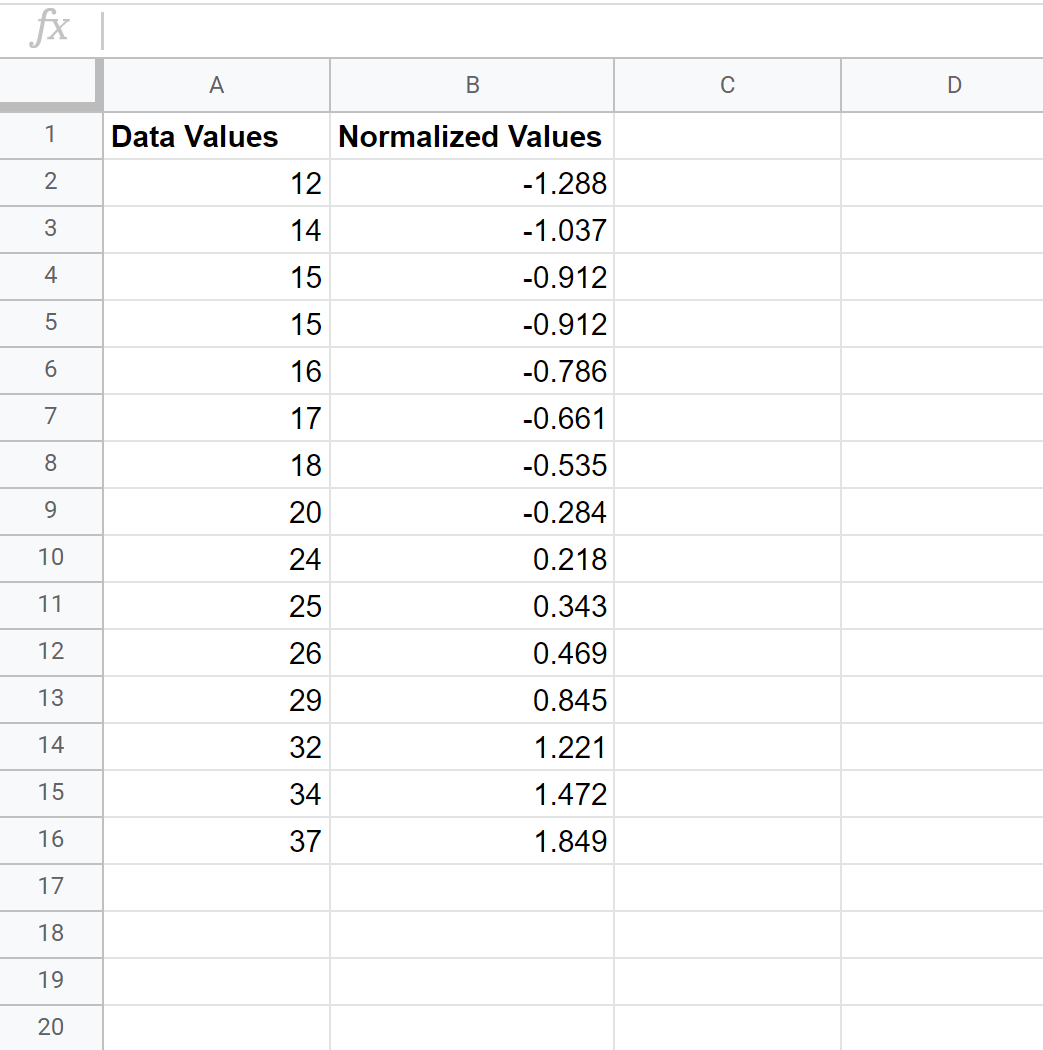The width and height of the screenshot is (1043, 1050).
Task: Select the cell with value 37
Action: pyautogui.click(x=216, y=840)
